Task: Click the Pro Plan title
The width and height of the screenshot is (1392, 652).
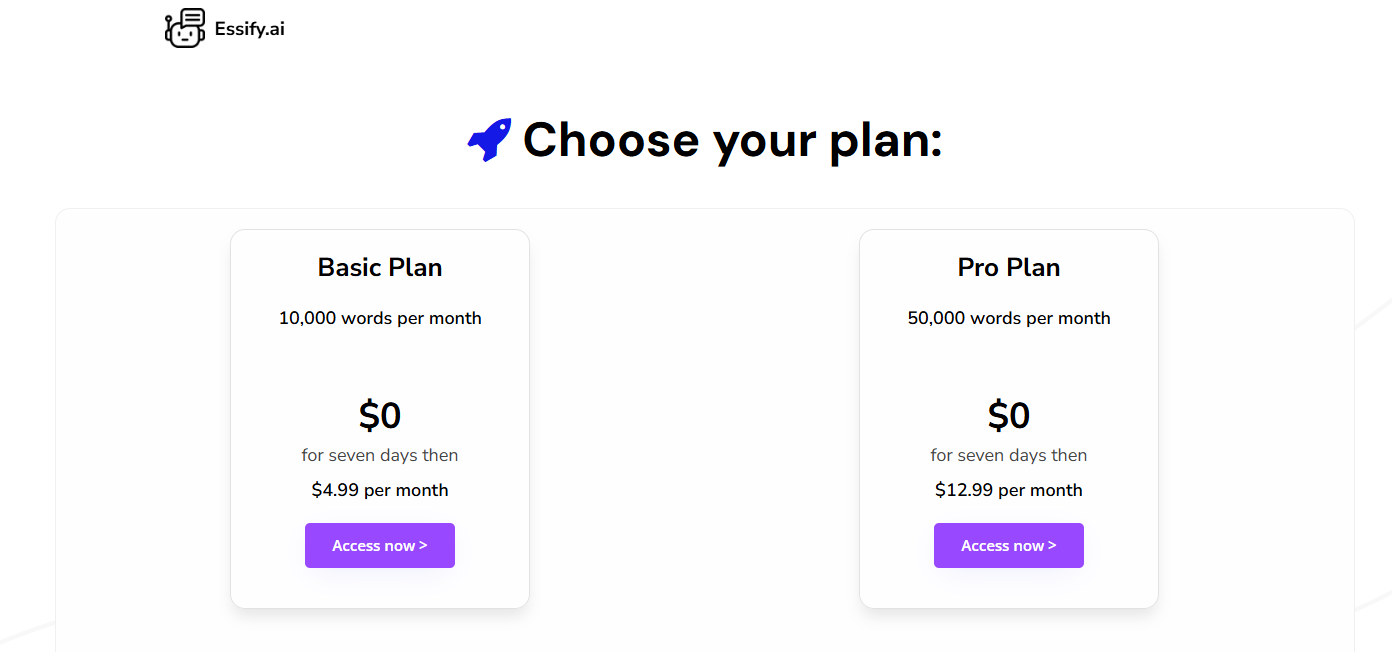Action: click(1009, 267)
